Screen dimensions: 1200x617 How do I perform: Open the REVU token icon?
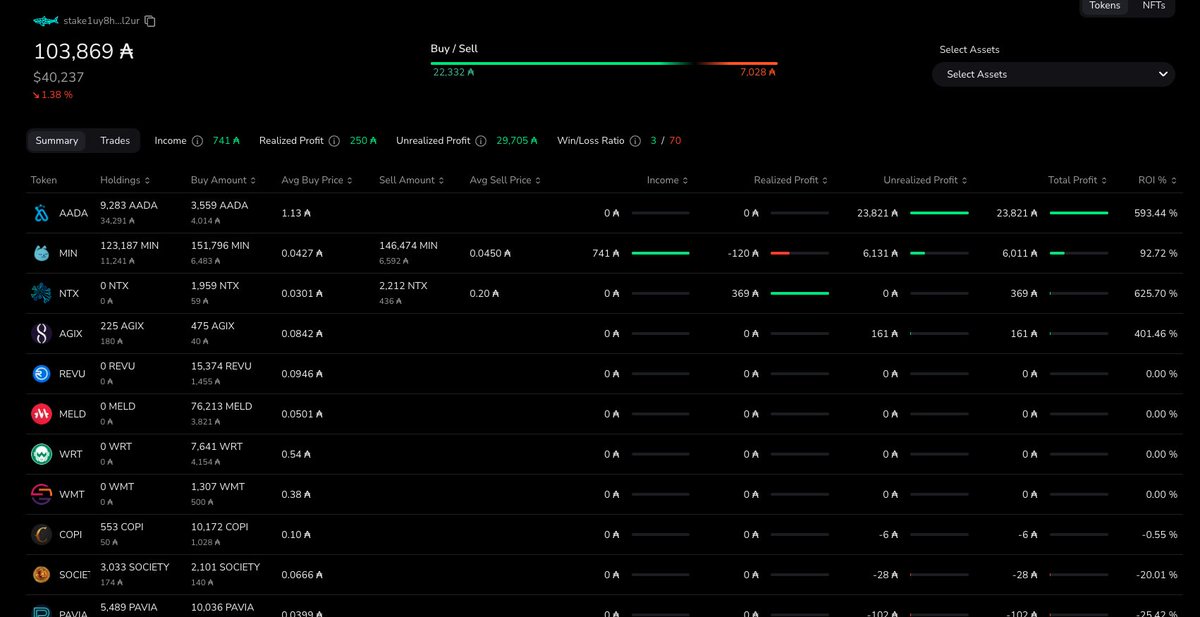(x=41, y=374)
